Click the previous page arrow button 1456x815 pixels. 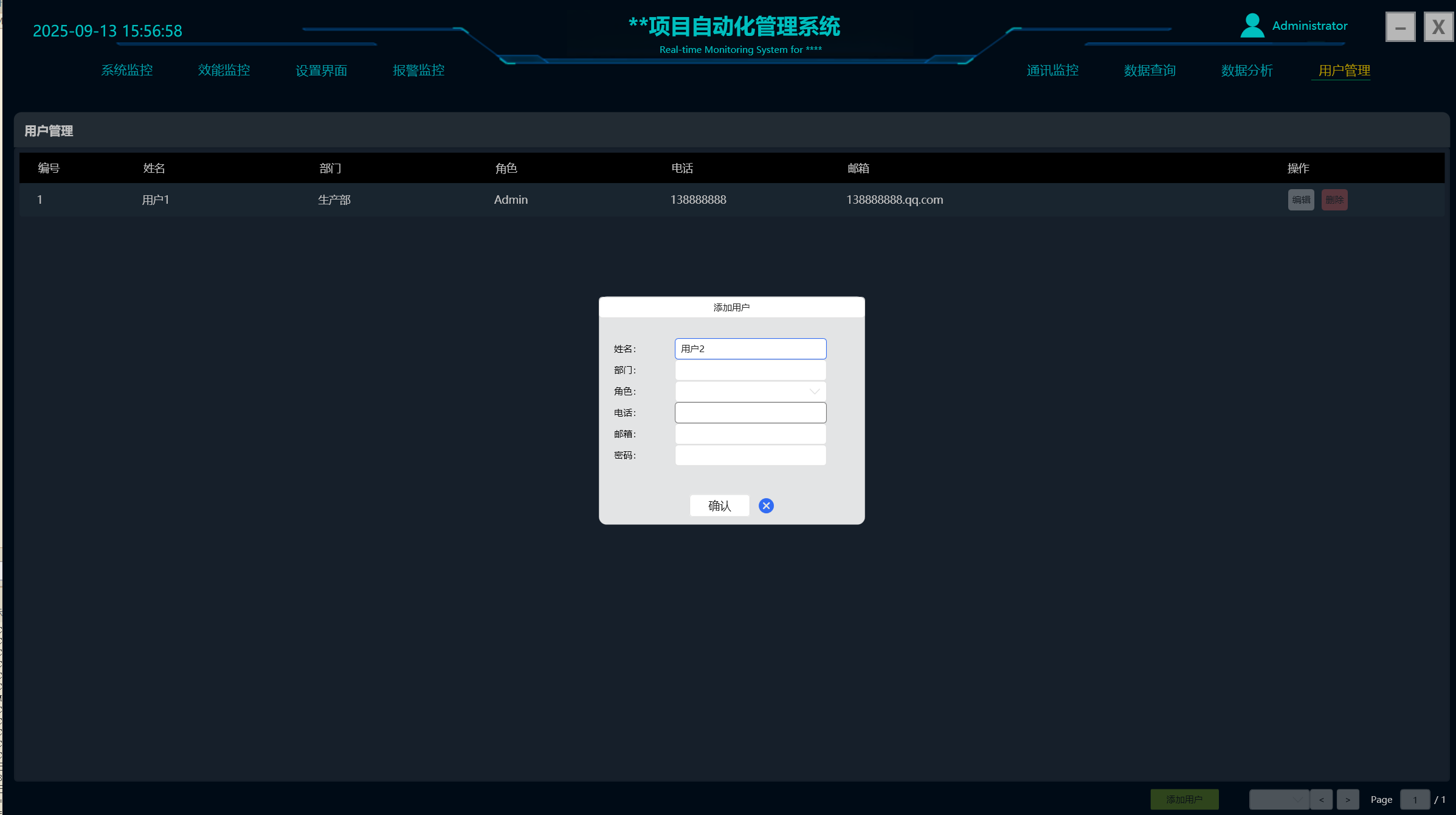coord(1320,799)
